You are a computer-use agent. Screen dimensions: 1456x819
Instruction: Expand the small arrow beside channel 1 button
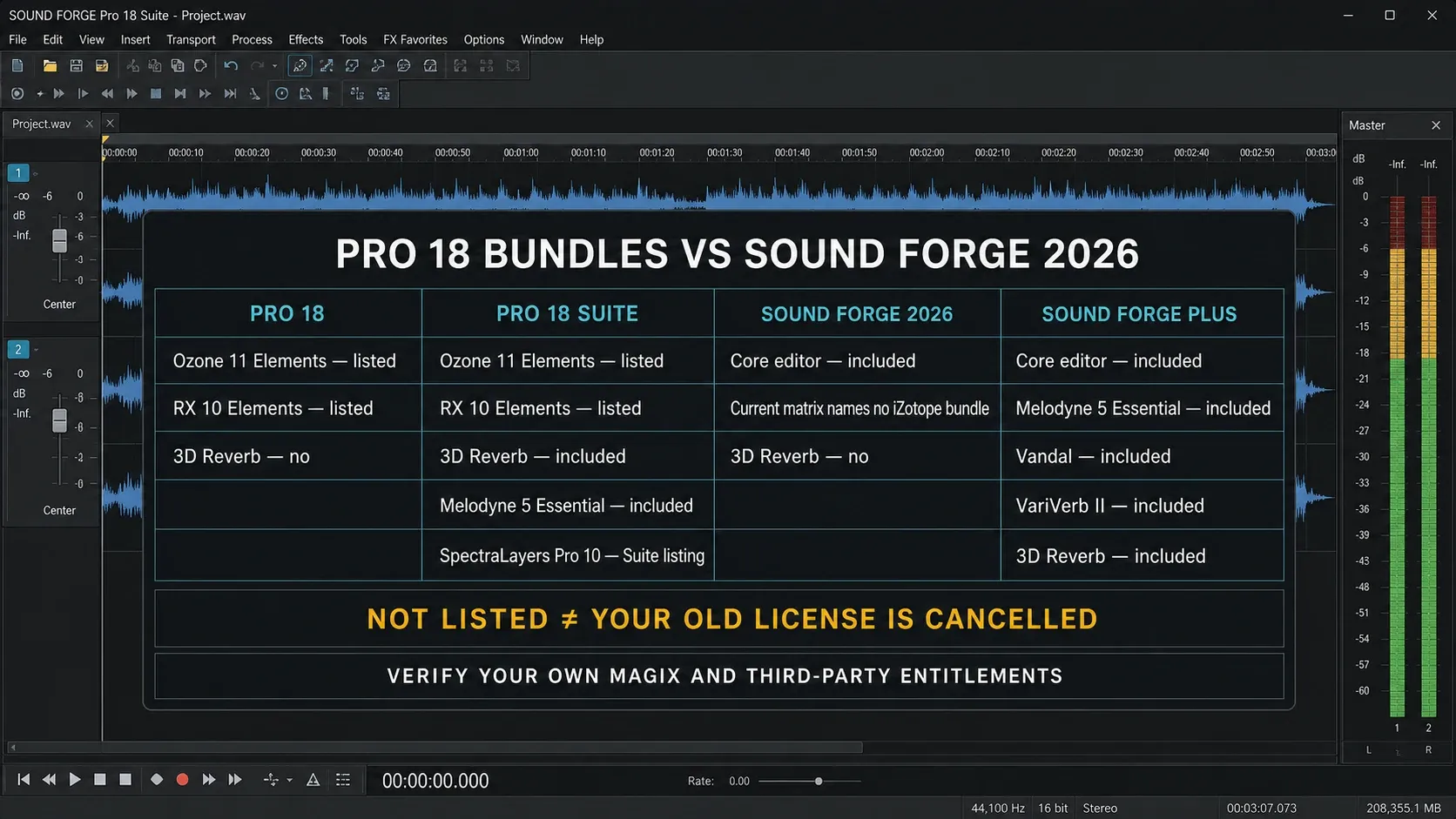[36, 174]
